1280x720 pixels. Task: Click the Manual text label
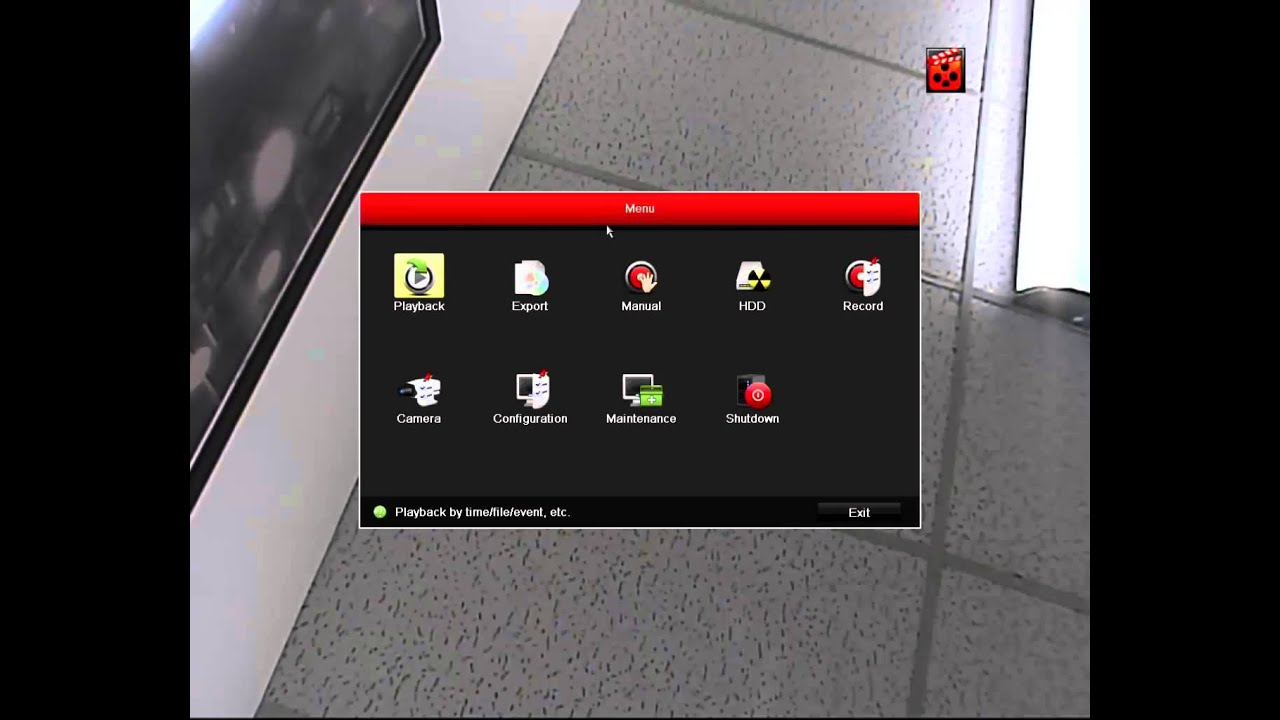641,306
